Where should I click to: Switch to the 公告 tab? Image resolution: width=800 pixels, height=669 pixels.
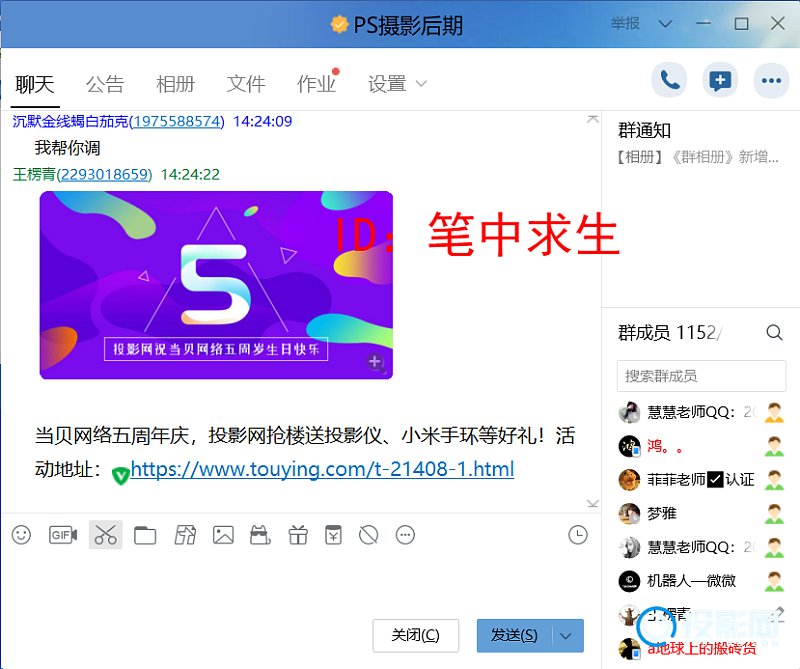pos(105,84)
